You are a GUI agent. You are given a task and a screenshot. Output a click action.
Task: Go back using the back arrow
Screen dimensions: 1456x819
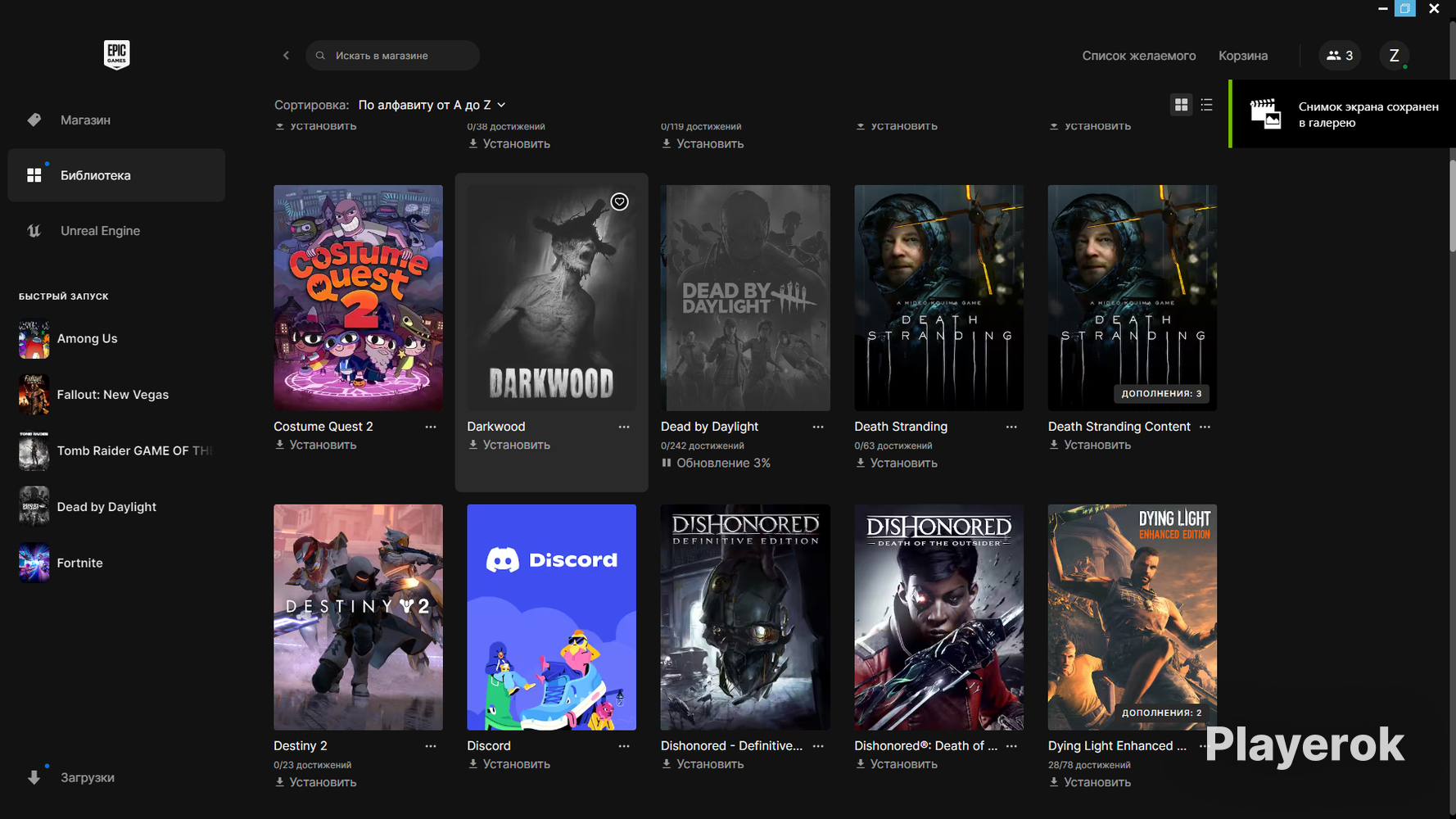tap(286, 56)
